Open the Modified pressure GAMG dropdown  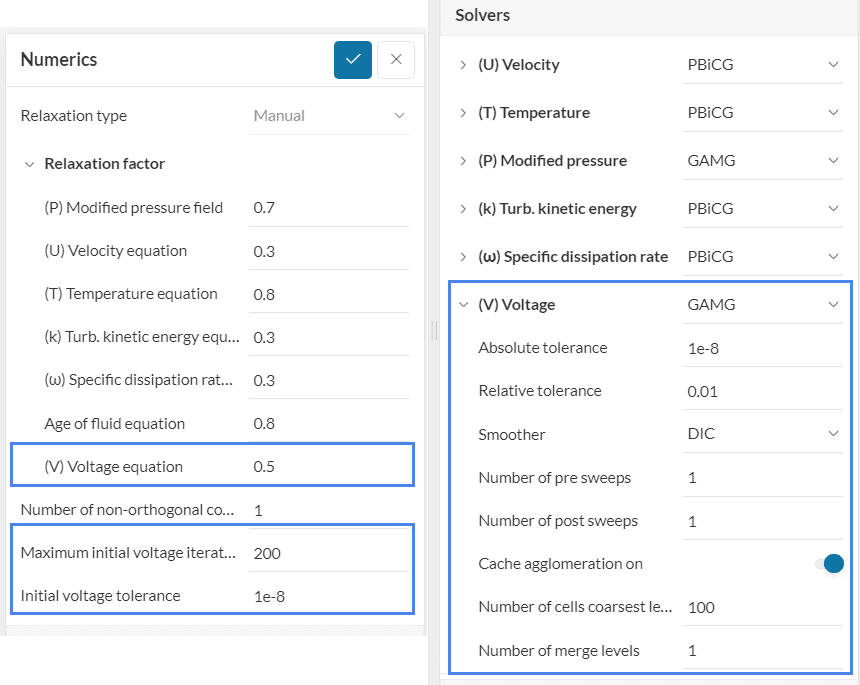[x=763, y=161]
